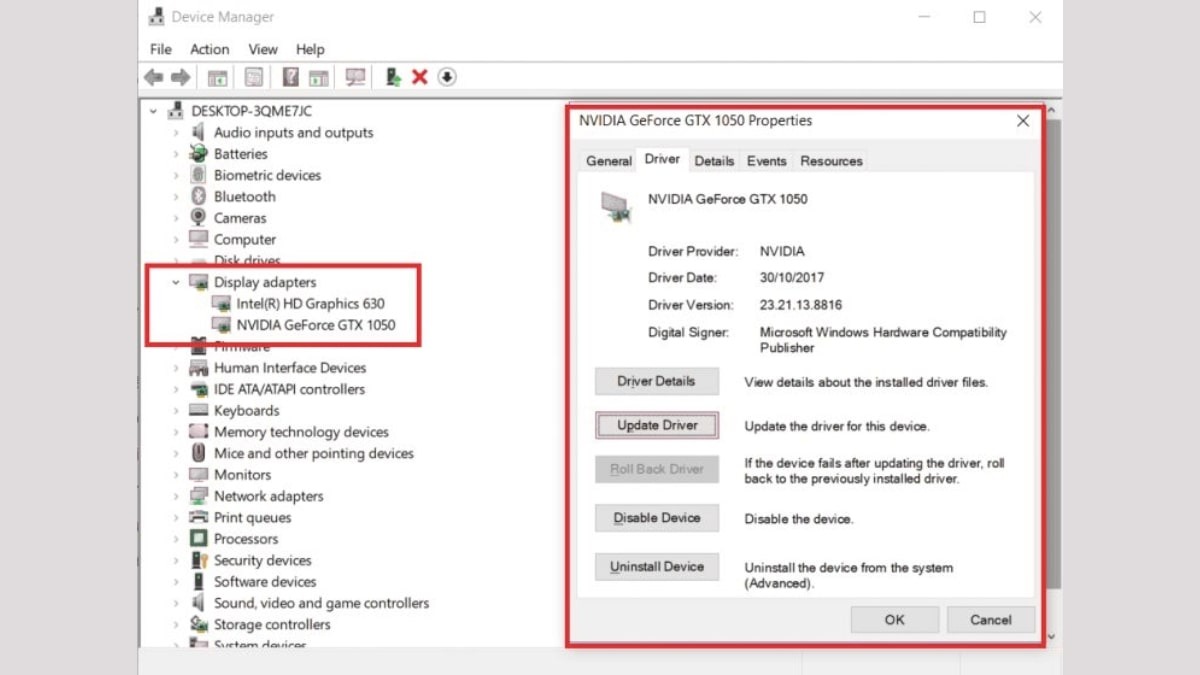Click the Uninstall Device button
This screenshot has width=1200, height=675.
click(656, 567)
